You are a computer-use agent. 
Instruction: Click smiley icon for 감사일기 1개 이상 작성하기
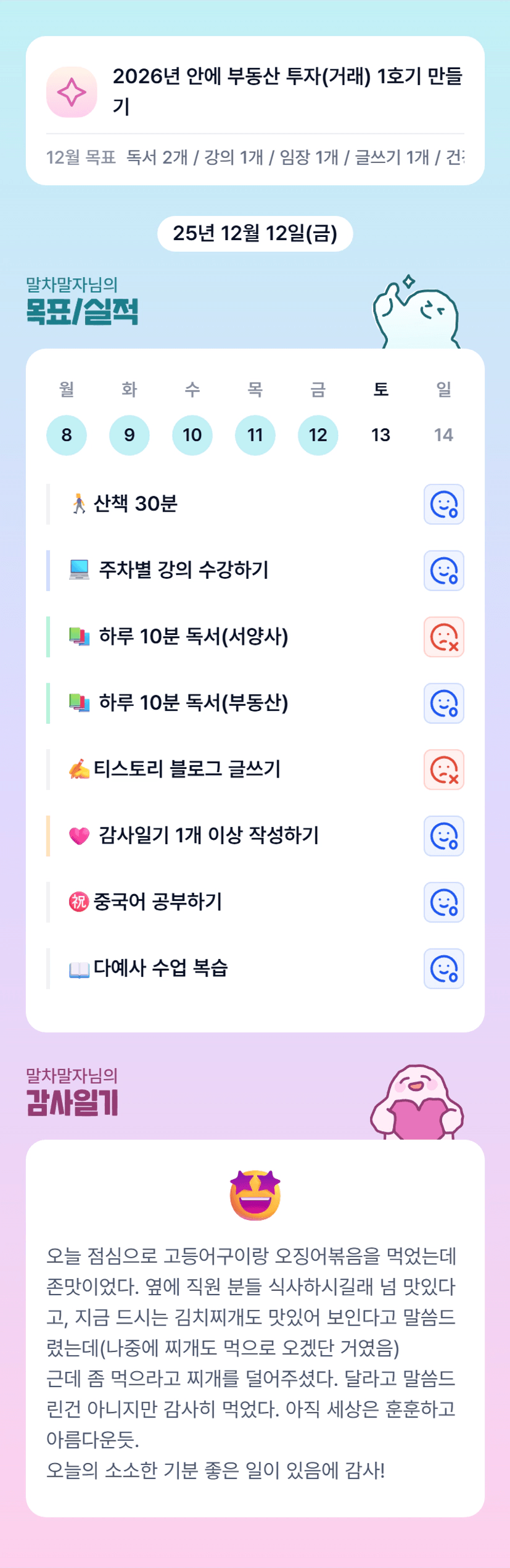[443, 836]
